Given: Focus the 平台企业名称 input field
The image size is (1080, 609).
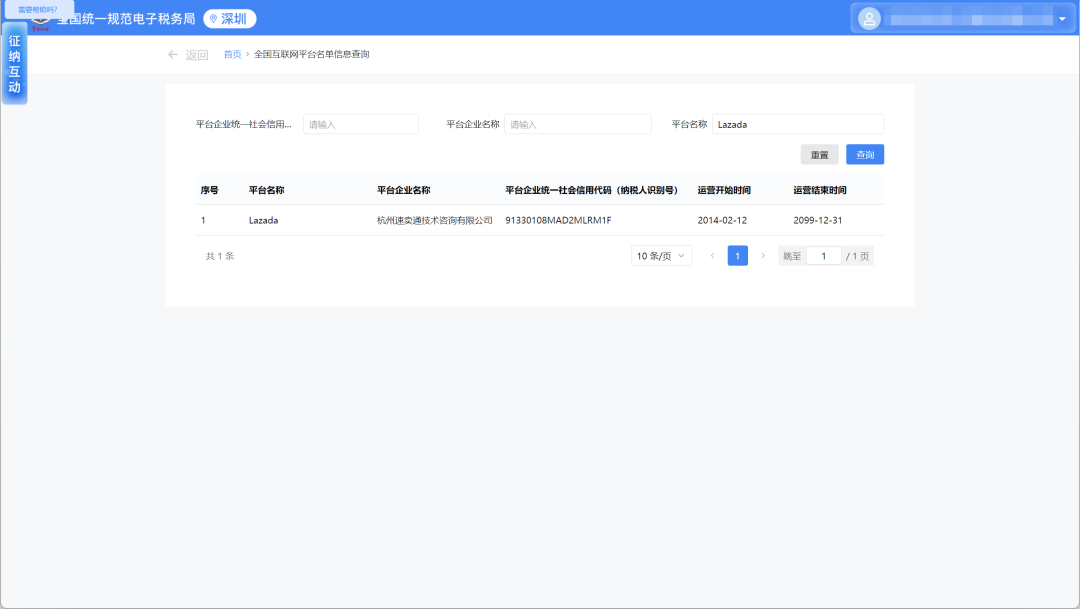Looking at the screenshot, I should click(x=577, y=124).
